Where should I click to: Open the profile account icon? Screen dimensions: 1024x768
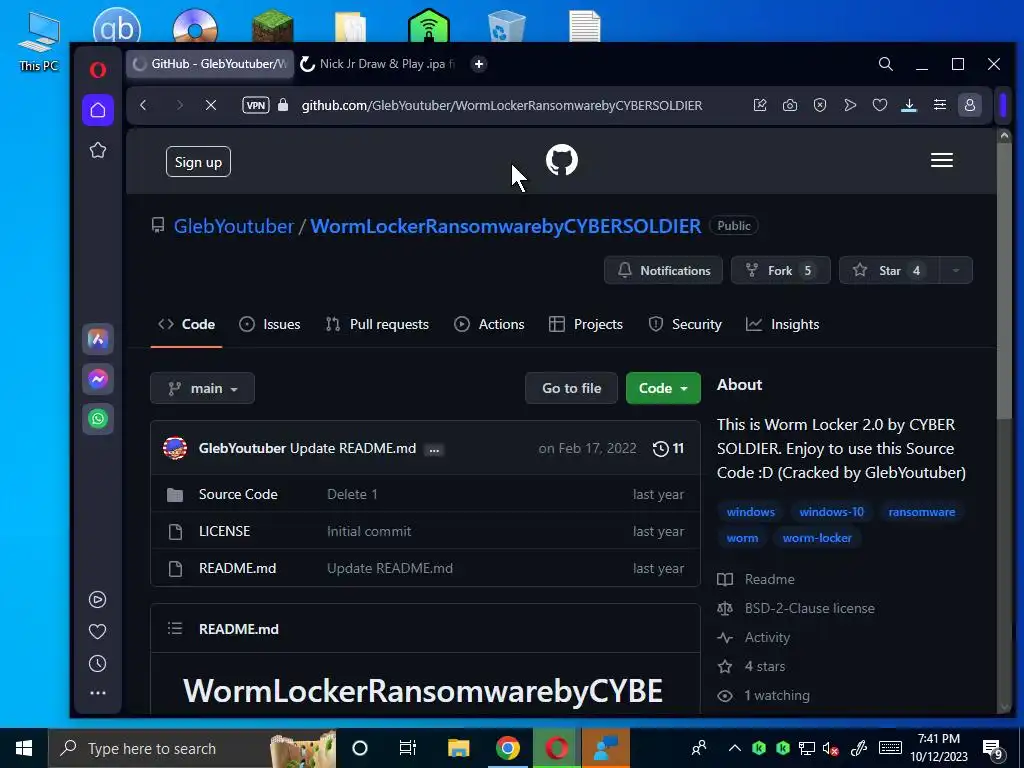(x=970, y=105)
